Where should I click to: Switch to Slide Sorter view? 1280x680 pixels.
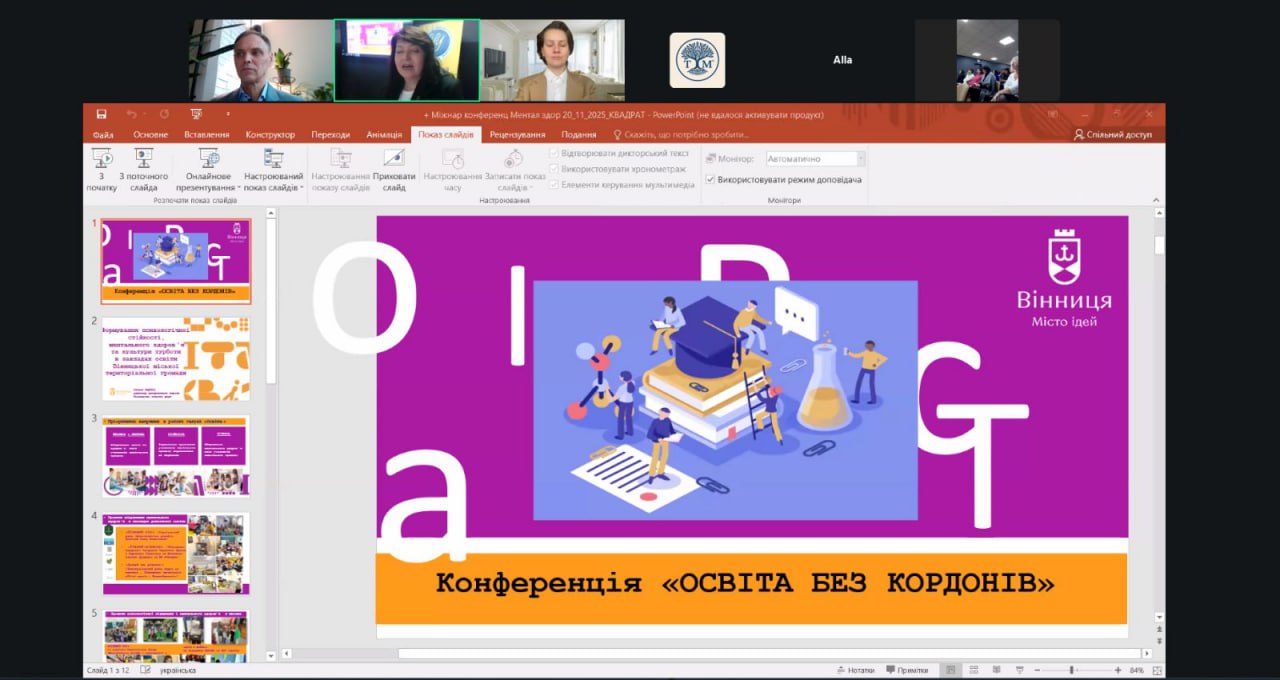(x=974, y=670)
